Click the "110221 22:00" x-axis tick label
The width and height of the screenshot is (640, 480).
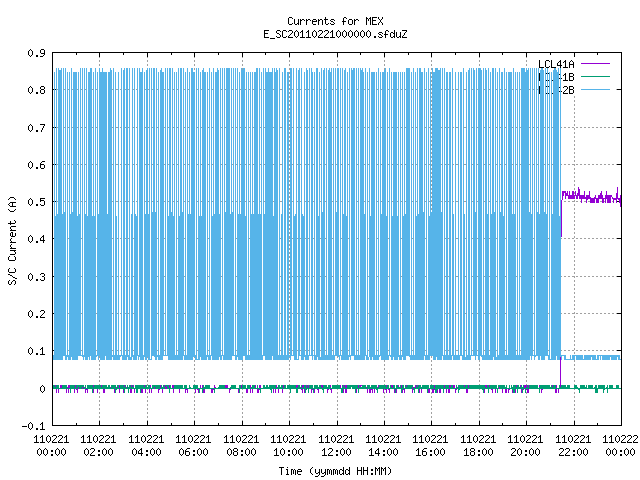click(573, 446)
